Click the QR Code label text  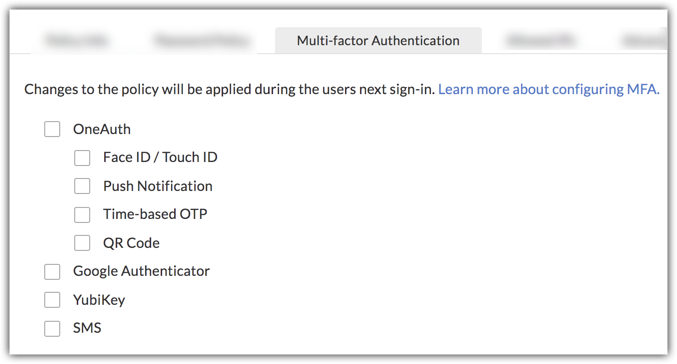point(131,243)
